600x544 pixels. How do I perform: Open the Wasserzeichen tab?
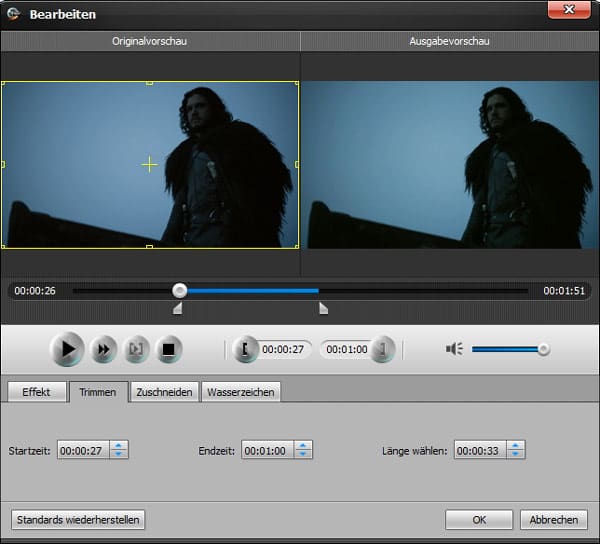(241, 392)
